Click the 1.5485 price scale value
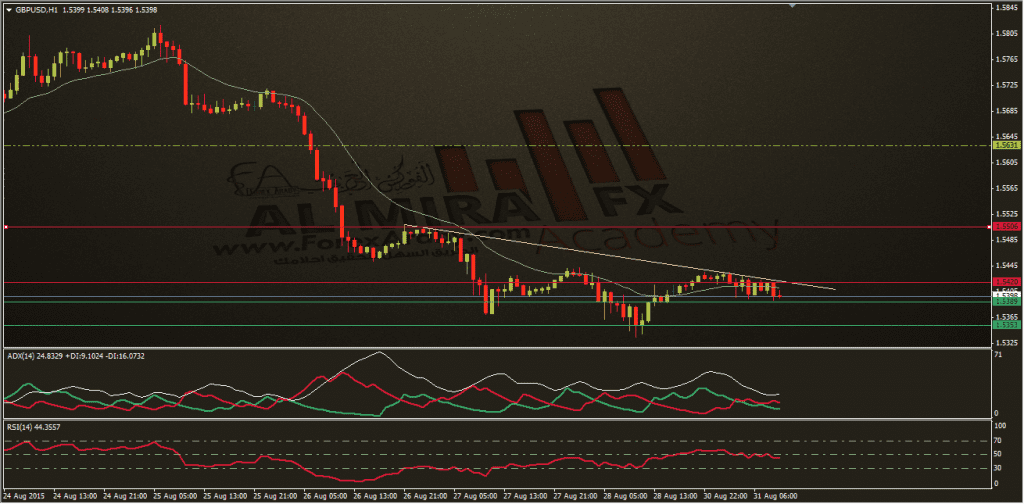 click(1006, 239)
